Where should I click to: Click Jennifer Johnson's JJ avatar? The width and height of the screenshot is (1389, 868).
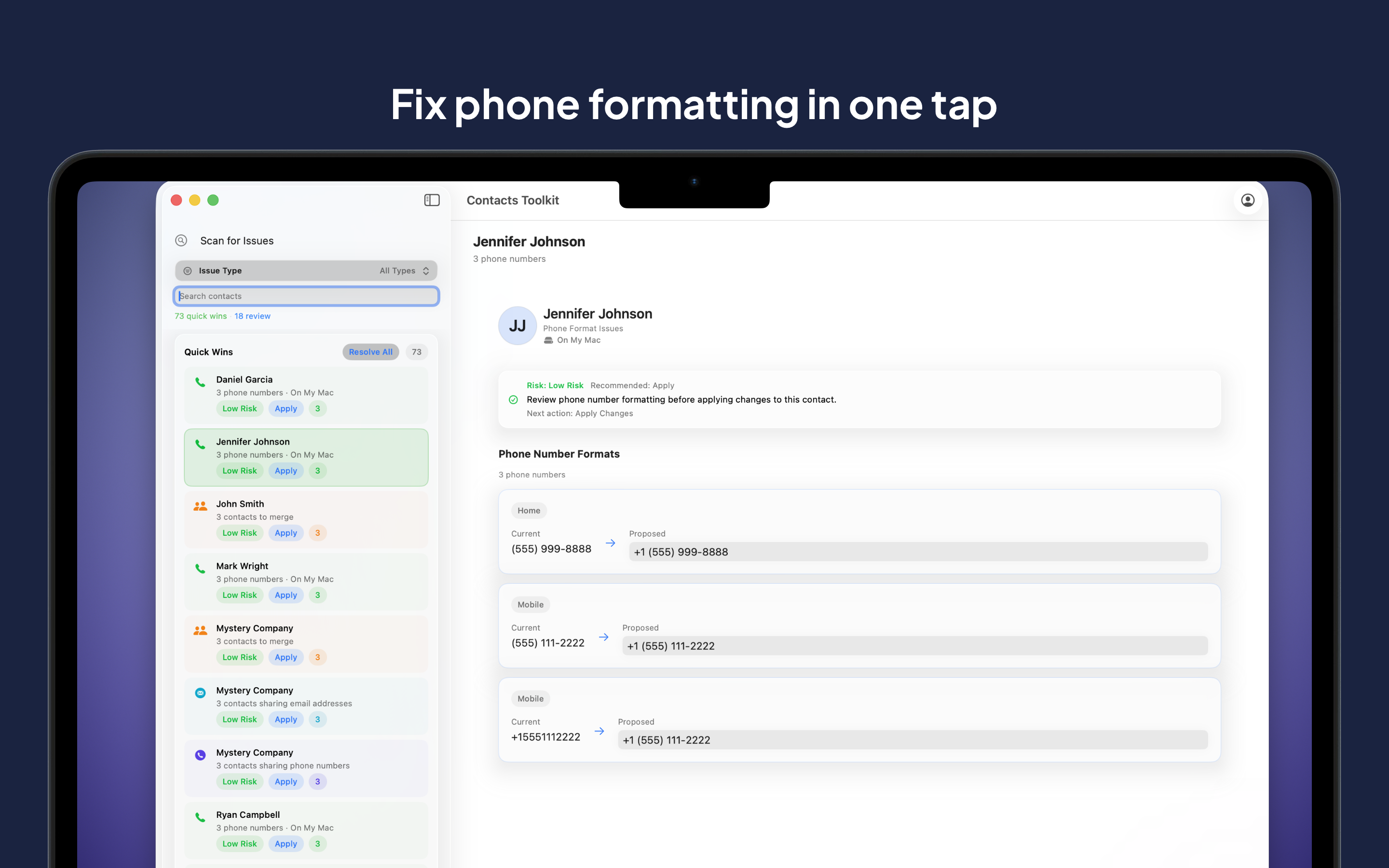click(517, 325)
